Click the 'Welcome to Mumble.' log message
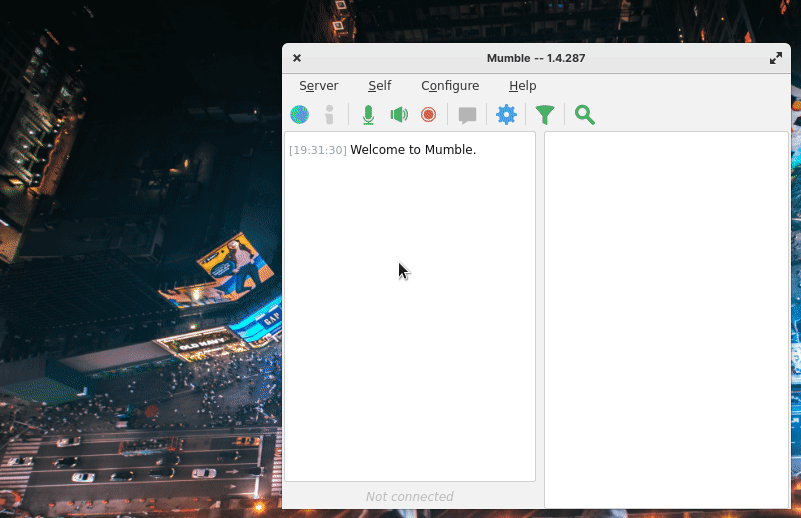 click(413, 150)
